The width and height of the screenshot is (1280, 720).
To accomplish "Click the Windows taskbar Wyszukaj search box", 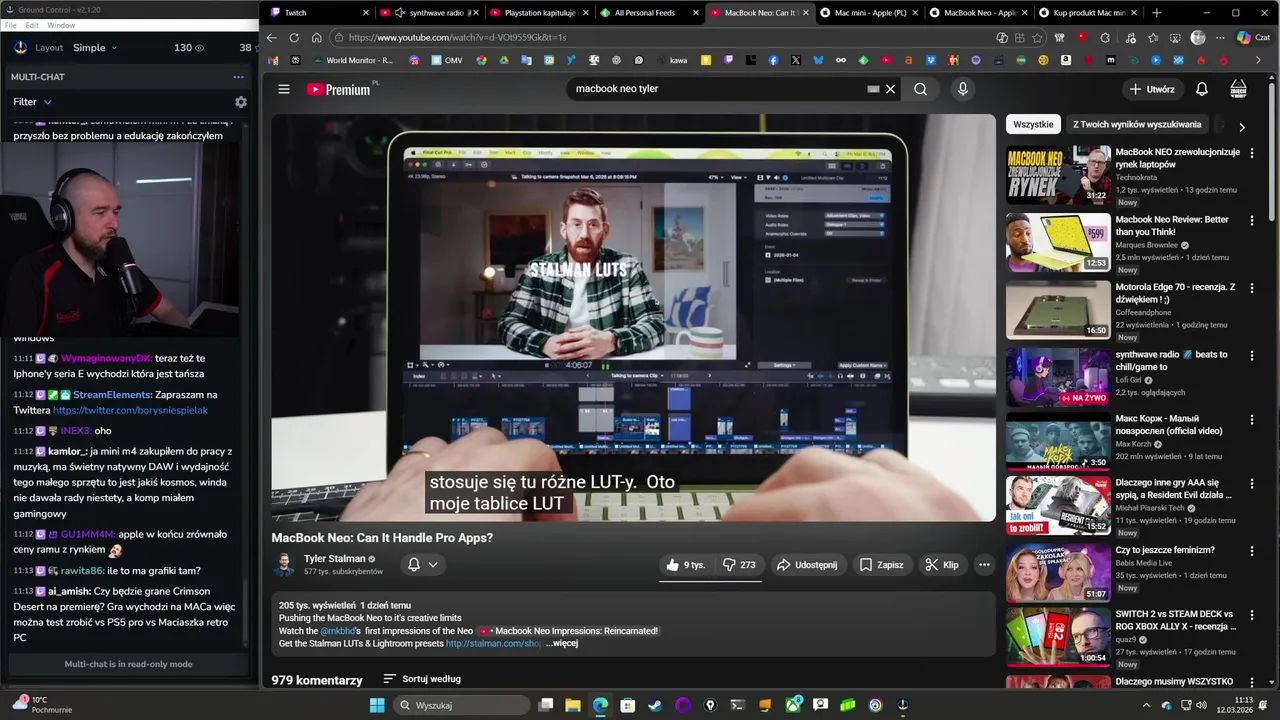I will pyautogui.click(x=460, y=705).
